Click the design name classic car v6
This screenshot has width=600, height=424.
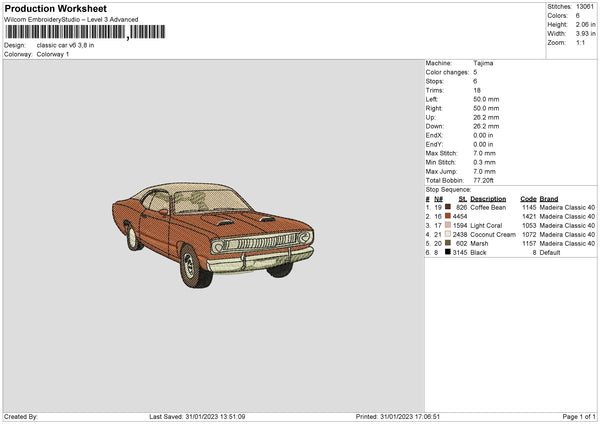pos(66,45)
